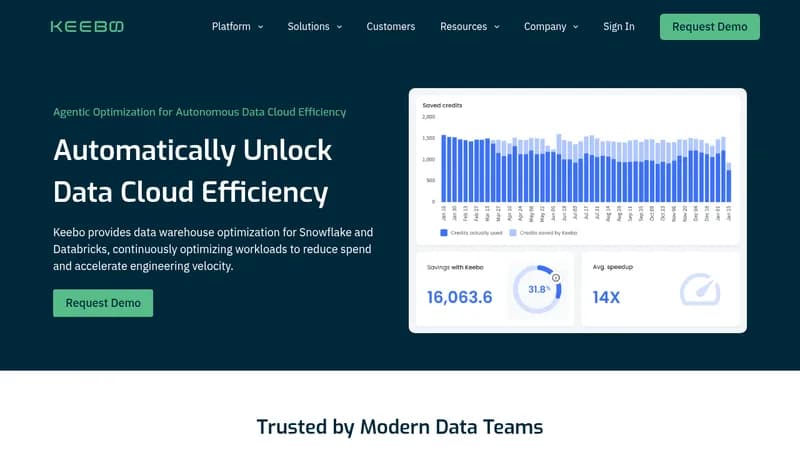Click the speedometer icon in Avg. speedup
Image resolution: width=800 pixels, height=450 pixels.
coord(700,290)
